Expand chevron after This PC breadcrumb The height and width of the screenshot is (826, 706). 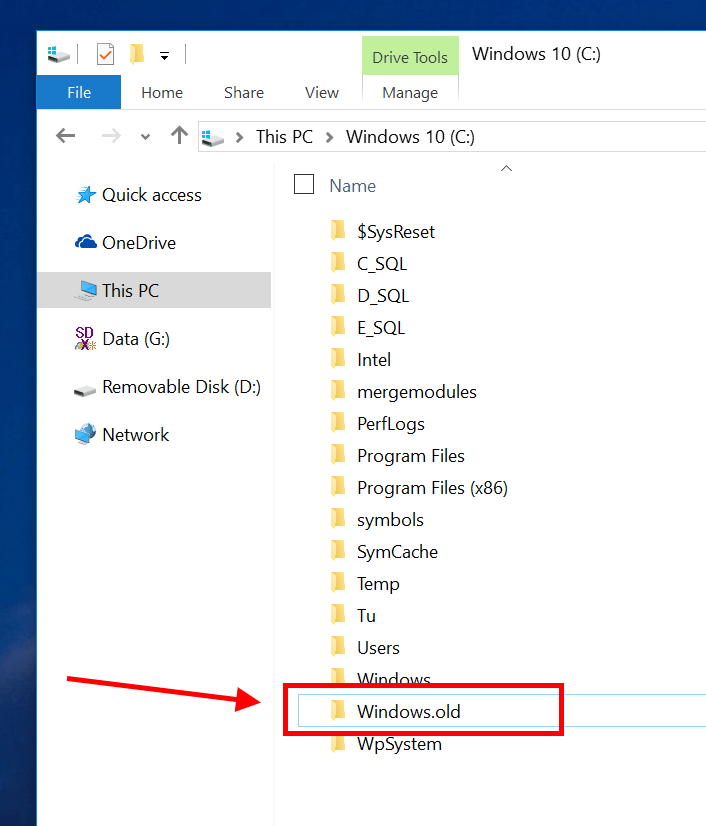[x=330, y=137]
